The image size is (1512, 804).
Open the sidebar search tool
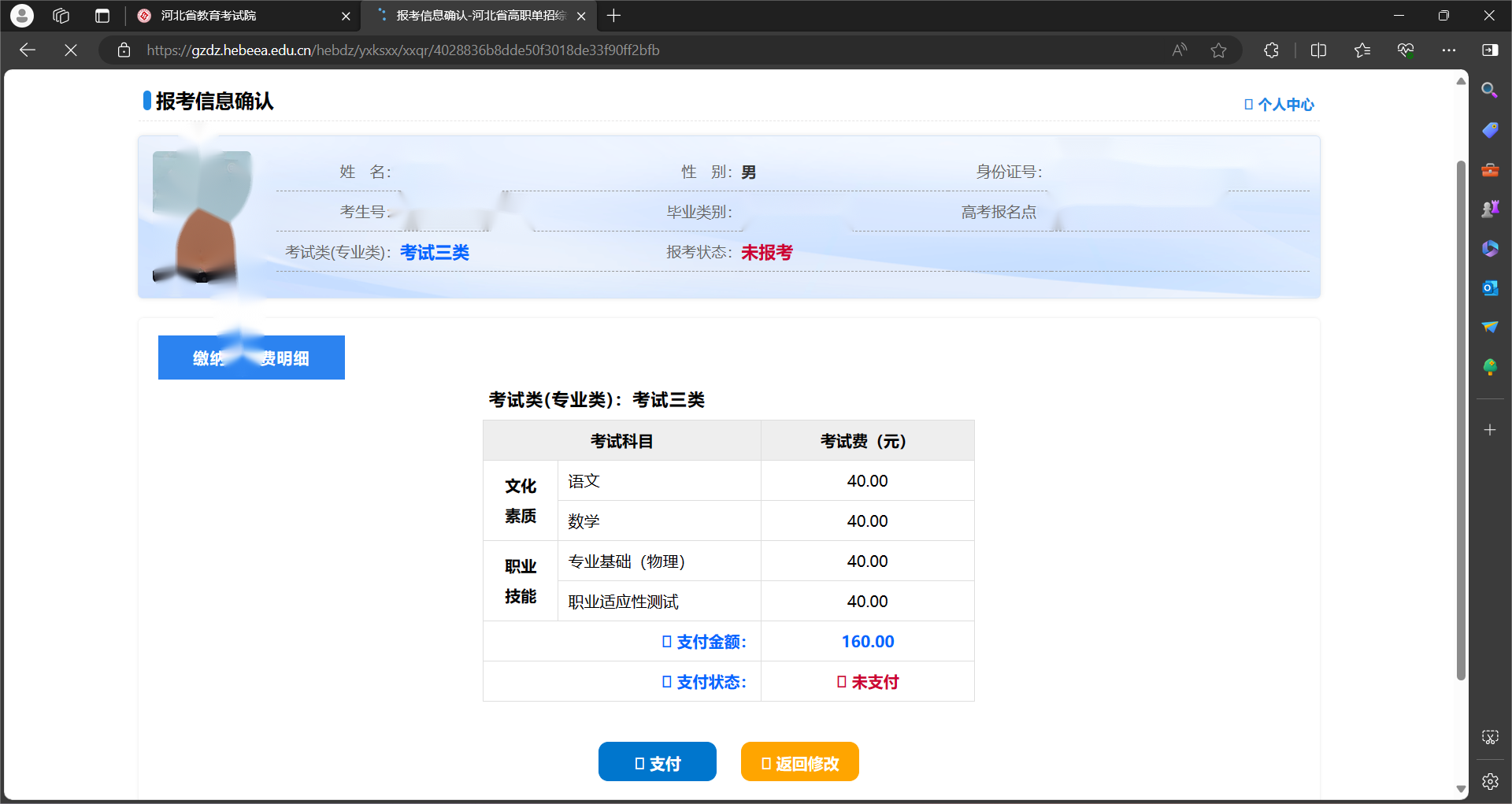(1489, 91)
